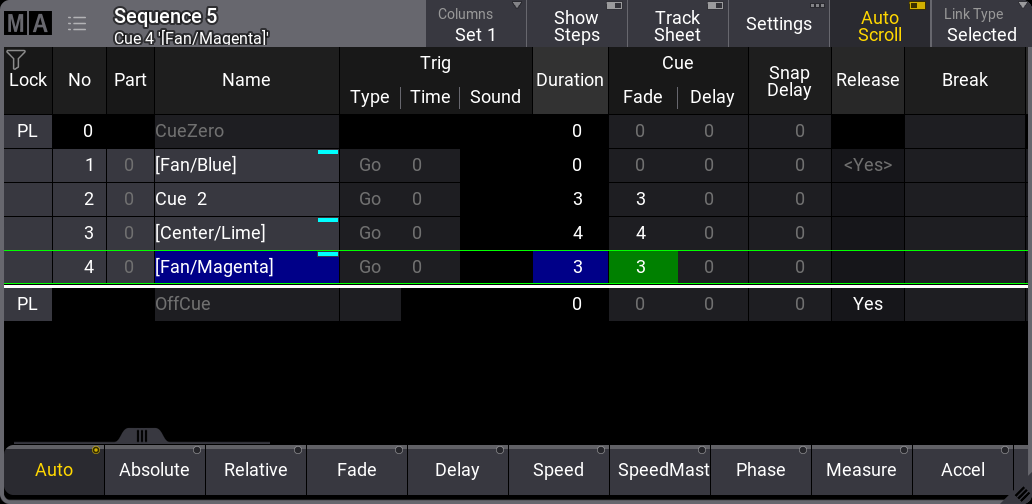Image resolution: width=1032 pixels, height=504 pixels.
Task: Toggle Show Steps option
Action: (577, 25)
